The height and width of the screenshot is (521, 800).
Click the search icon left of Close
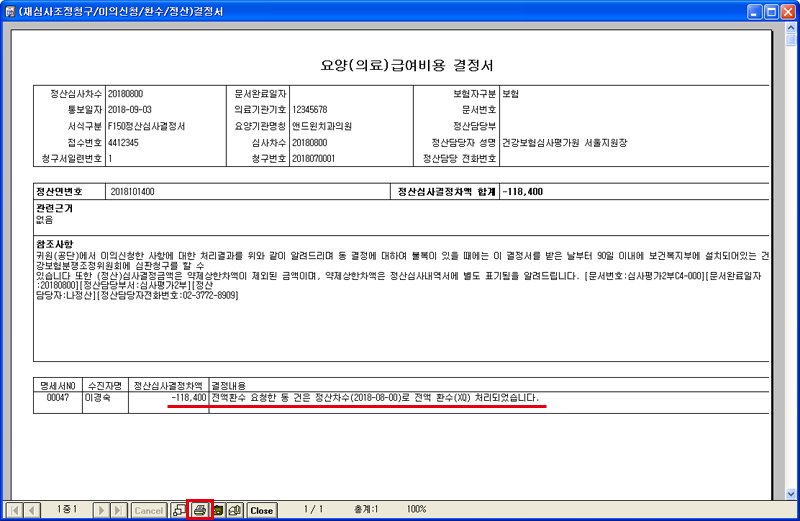(236, 510)
